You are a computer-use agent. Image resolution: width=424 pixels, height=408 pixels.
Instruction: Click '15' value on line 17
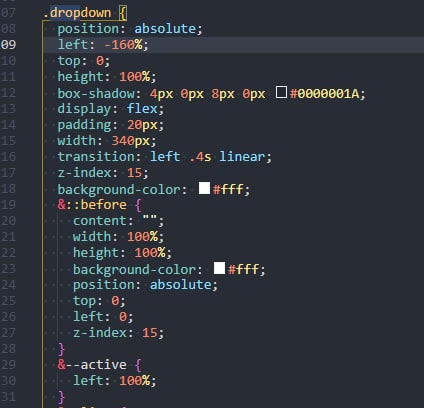135,173
